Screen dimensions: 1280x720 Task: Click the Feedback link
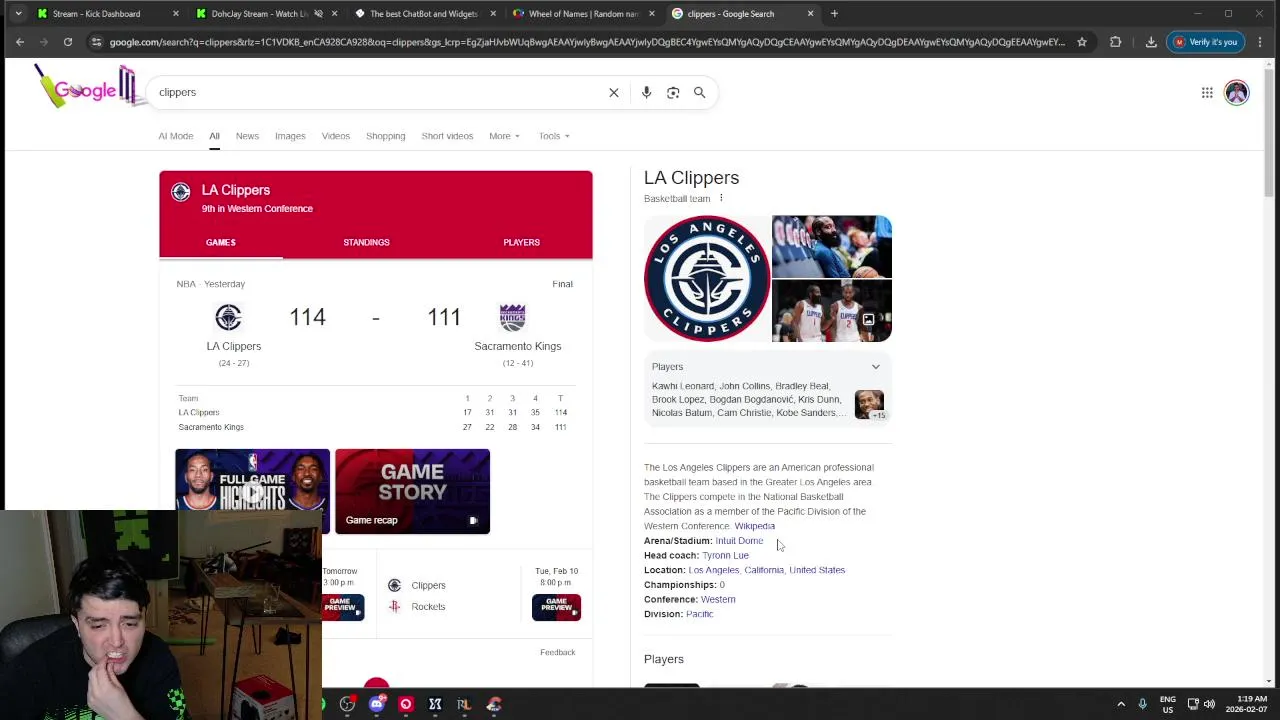point(558,652)
